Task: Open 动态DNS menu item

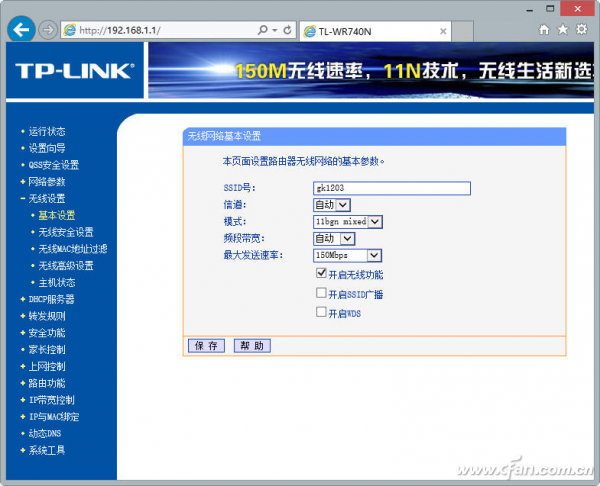Action: [x=44, y=434]
